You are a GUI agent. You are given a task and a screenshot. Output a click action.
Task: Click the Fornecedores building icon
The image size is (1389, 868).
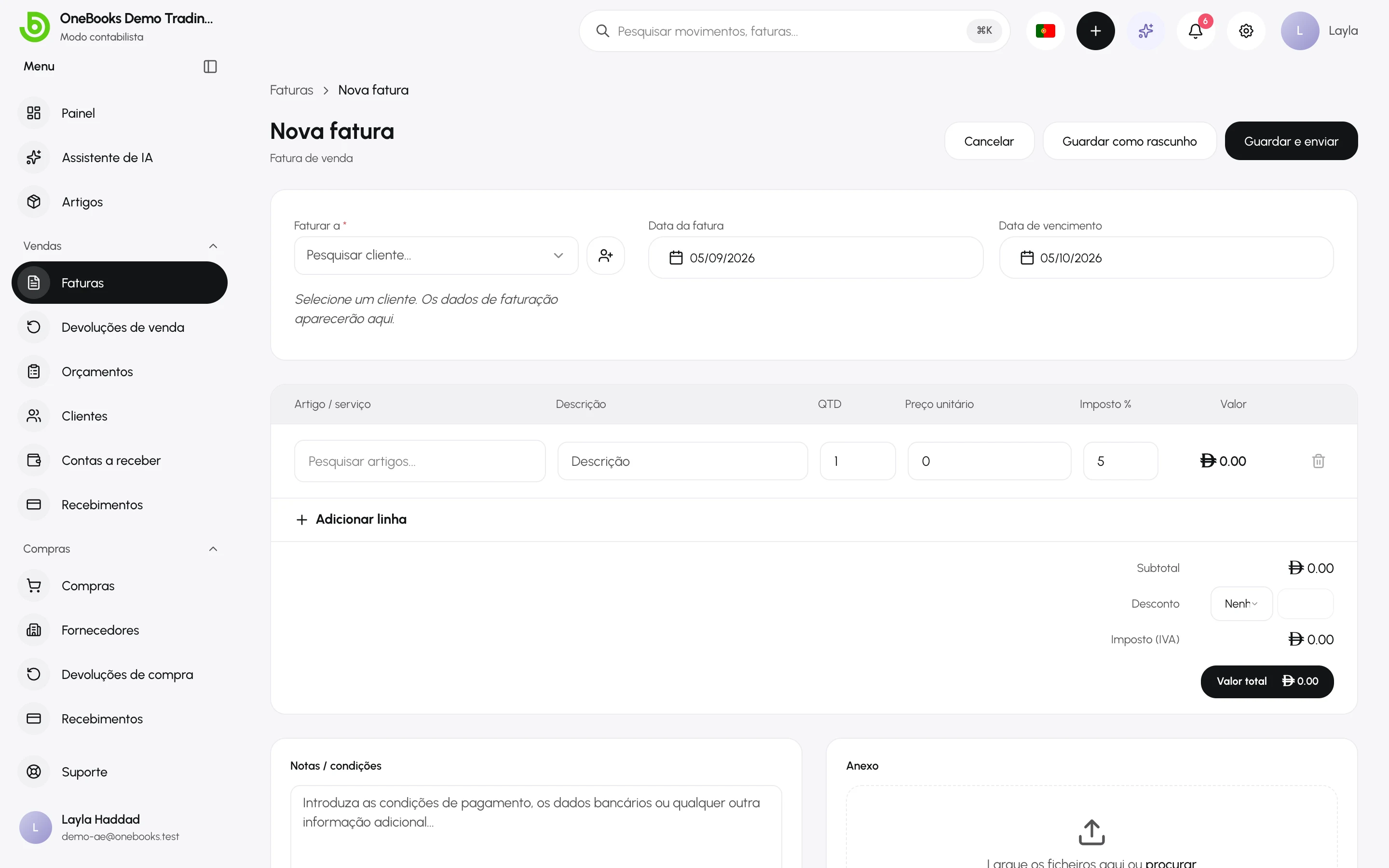pos(34,630)
